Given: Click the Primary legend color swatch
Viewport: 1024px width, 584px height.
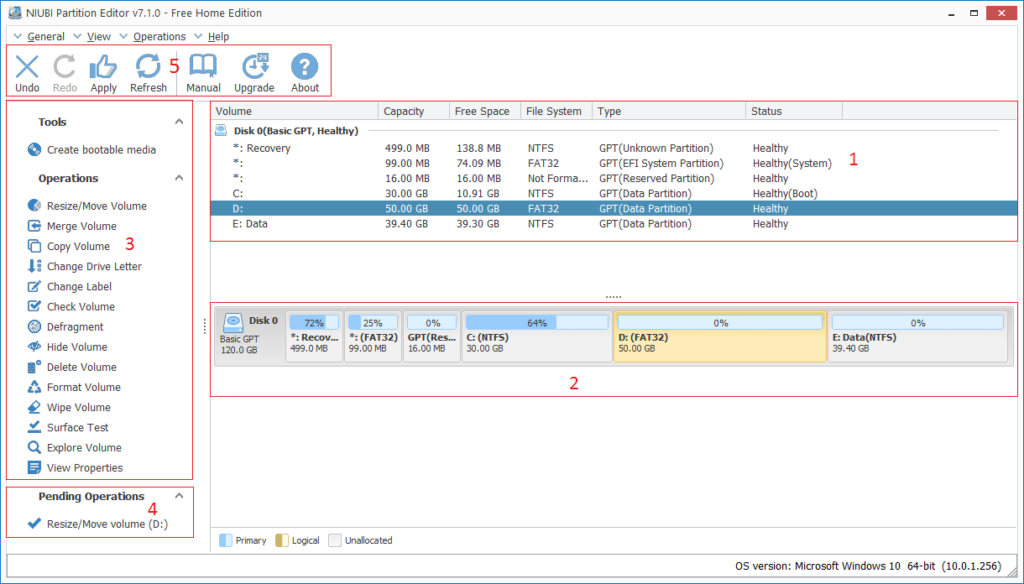Looking at the screenshot, I should click(225, 540).
